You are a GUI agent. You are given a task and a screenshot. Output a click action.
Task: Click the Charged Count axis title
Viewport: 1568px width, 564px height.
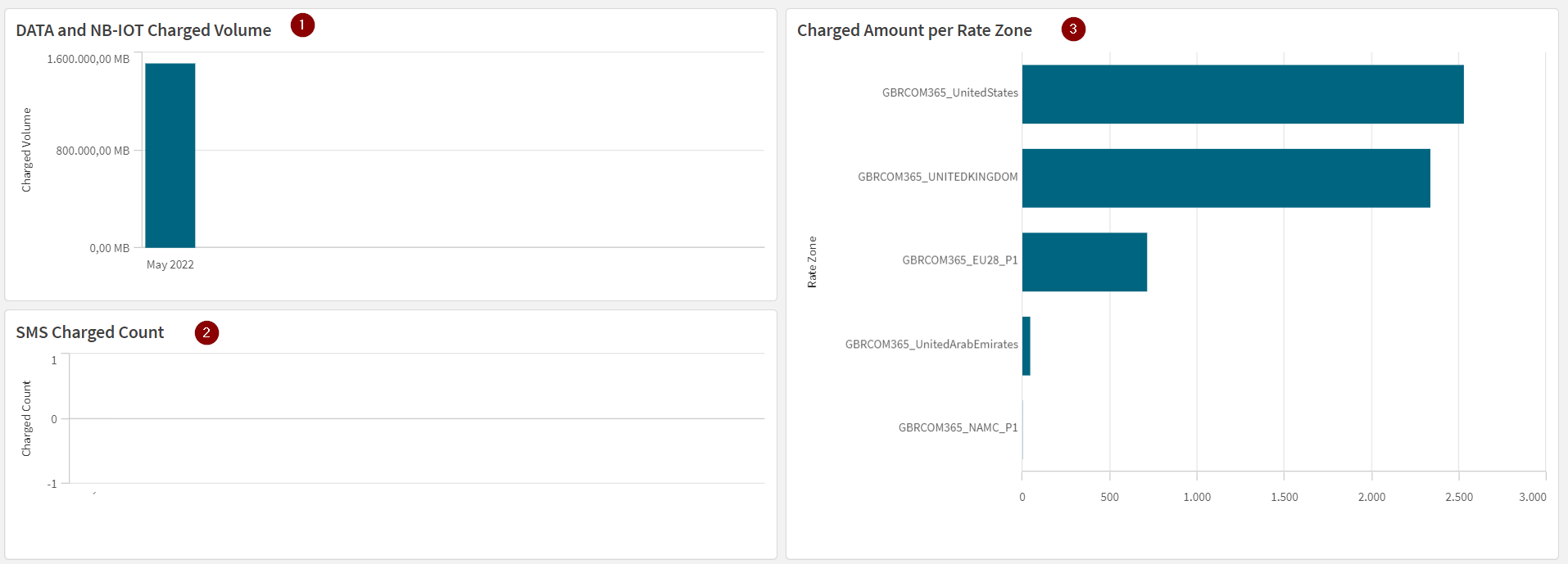coord(26,418)
